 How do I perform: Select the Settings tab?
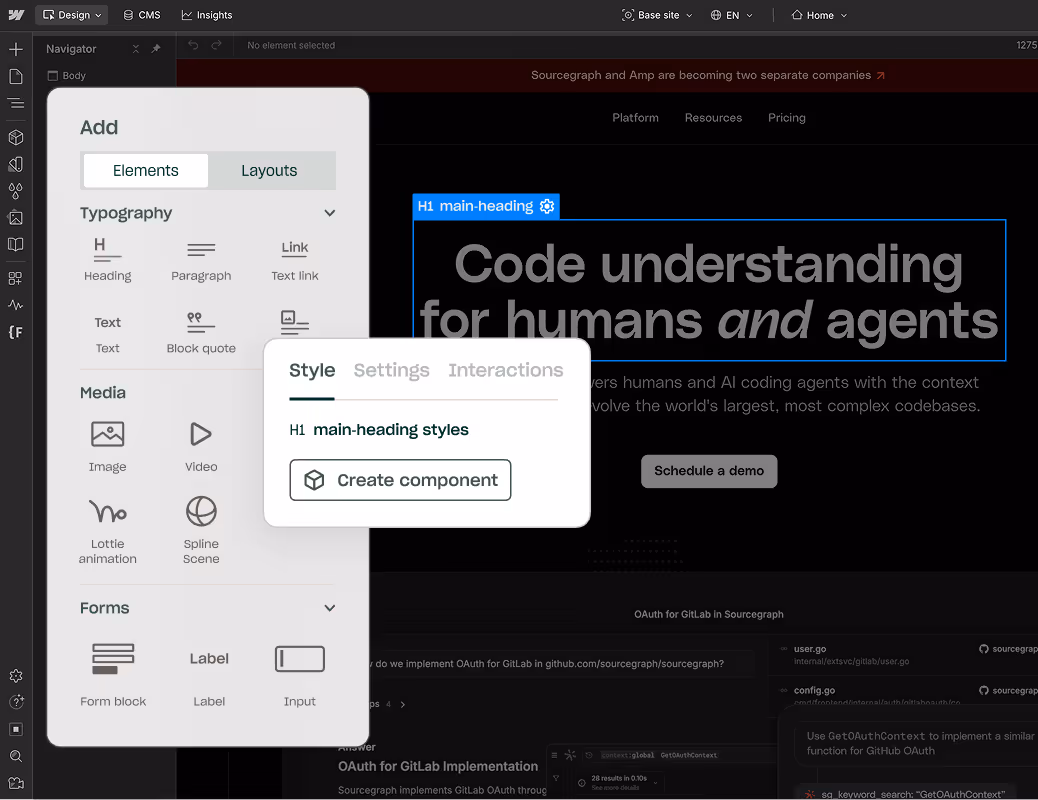[x=391, y=370]
